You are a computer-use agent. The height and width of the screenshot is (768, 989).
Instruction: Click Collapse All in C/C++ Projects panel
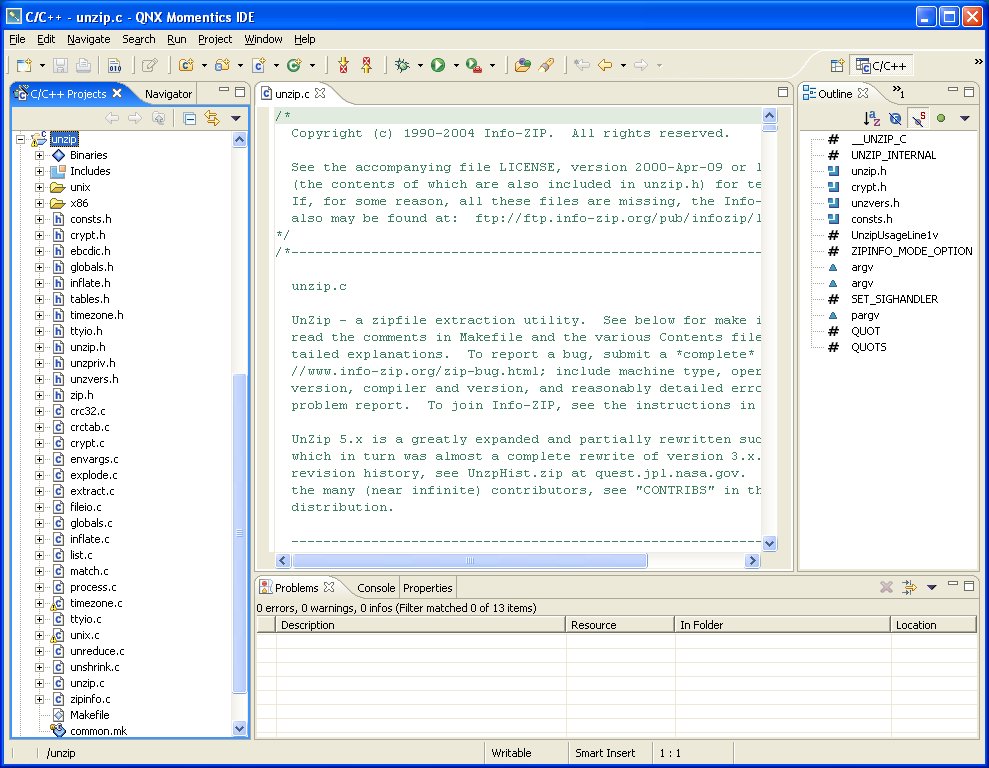[x=190, y=119]
